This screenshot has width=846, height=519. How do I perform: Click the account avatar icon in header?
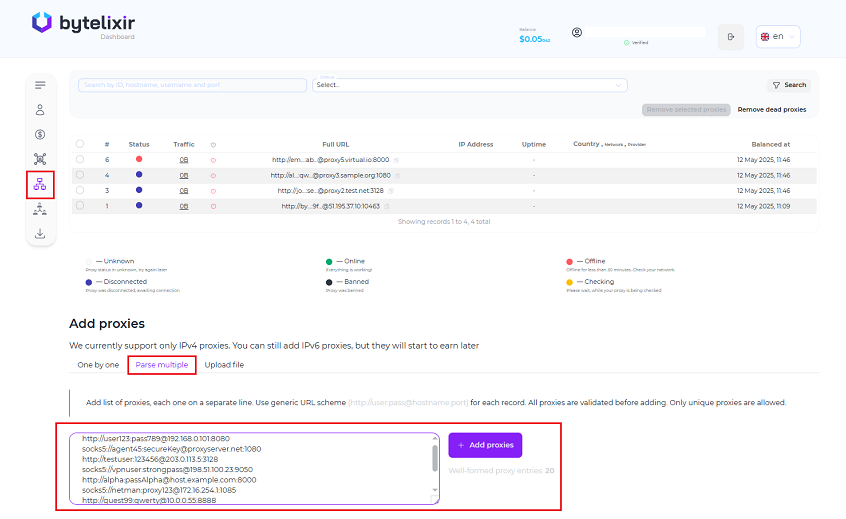pos(577,32)
